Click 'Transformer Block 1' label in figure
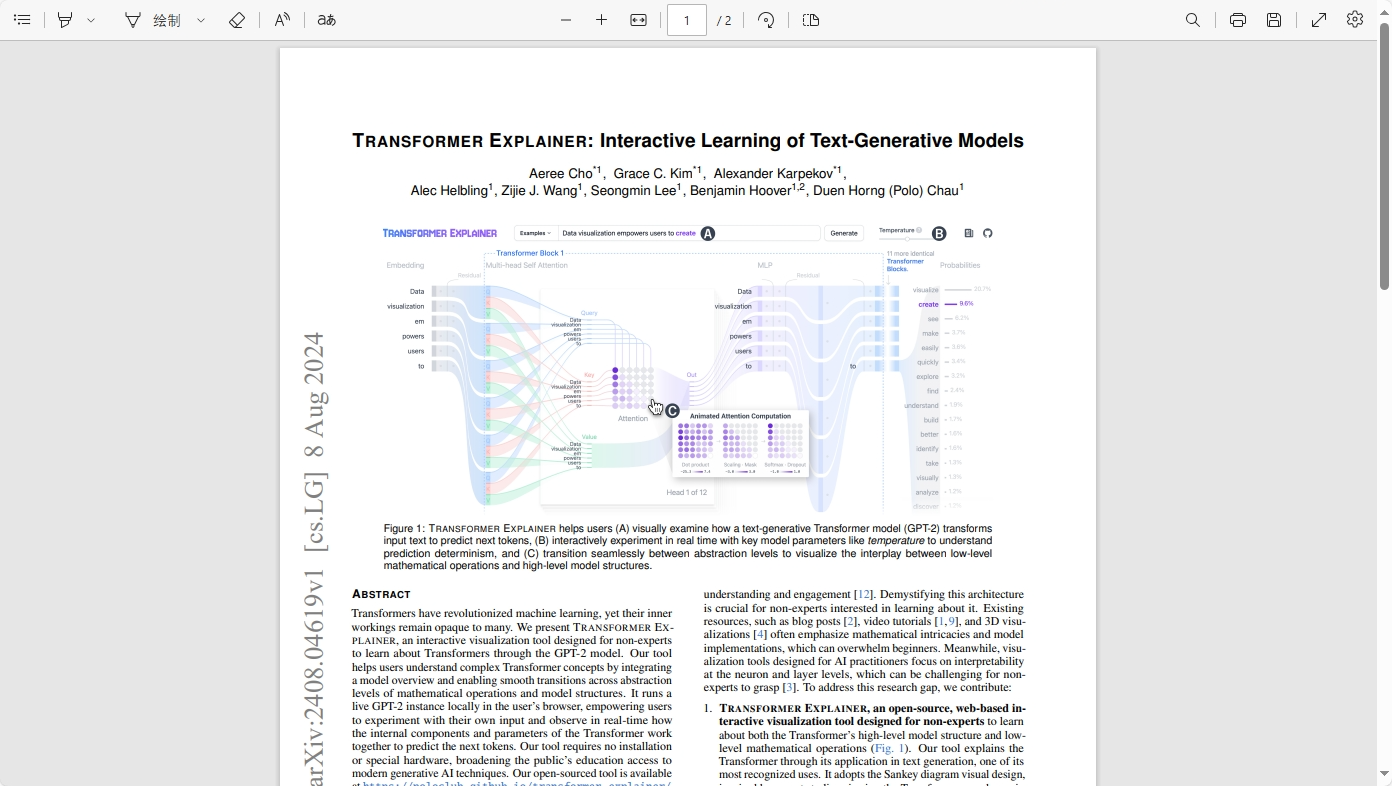This screenshot has height=786, width=1392. pos(530,253)
